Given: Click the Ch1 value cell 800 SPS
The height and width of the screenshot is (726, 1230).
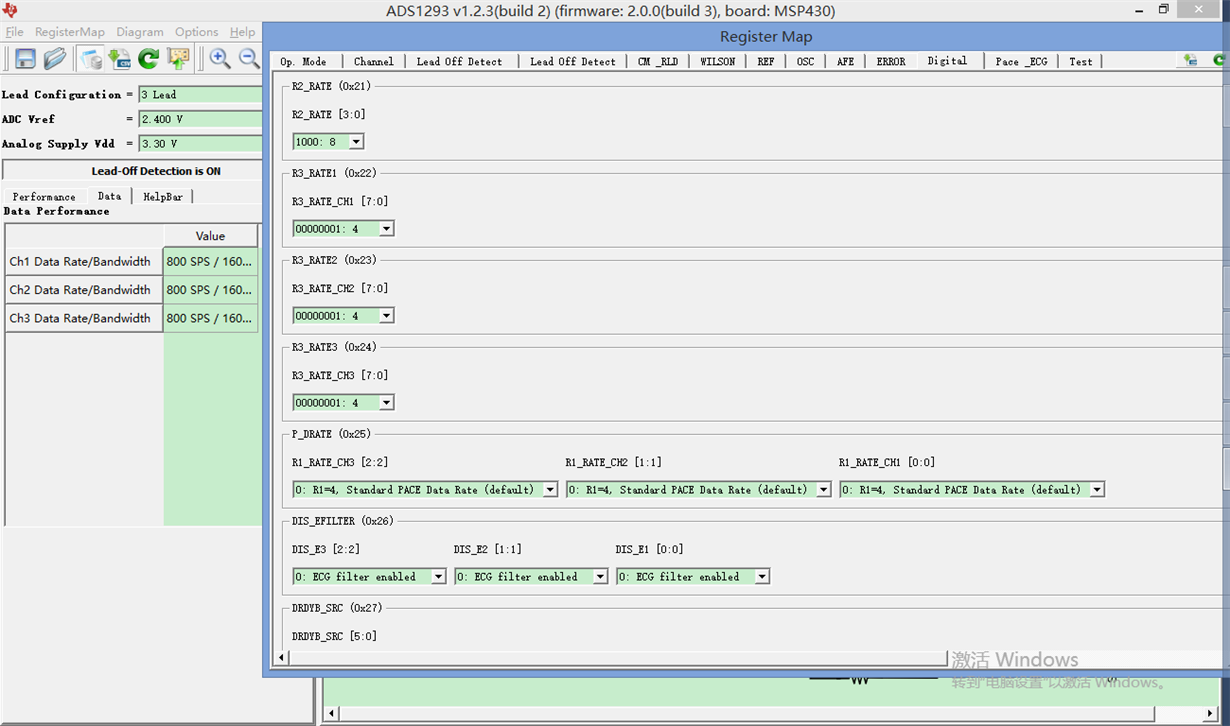Looking at the screenshot, I should (210, 262).
